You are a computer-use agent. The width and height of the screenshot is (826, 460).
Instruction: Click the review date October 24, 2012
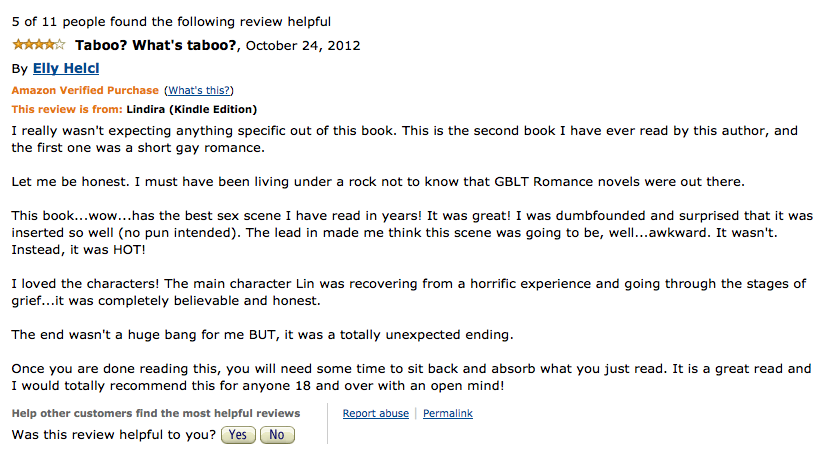coord(303,46)
